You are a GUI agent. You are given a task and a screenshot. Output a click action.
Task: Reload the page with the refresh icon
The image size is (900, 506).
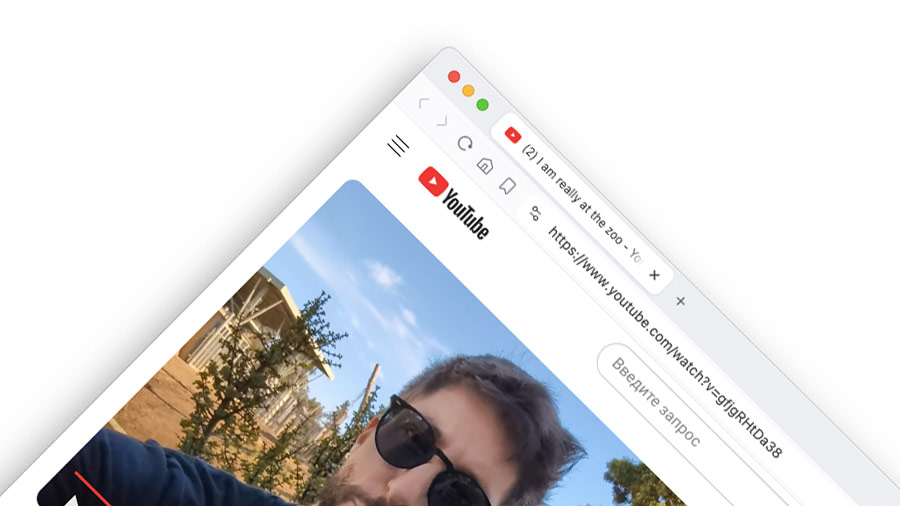[465, 143]
